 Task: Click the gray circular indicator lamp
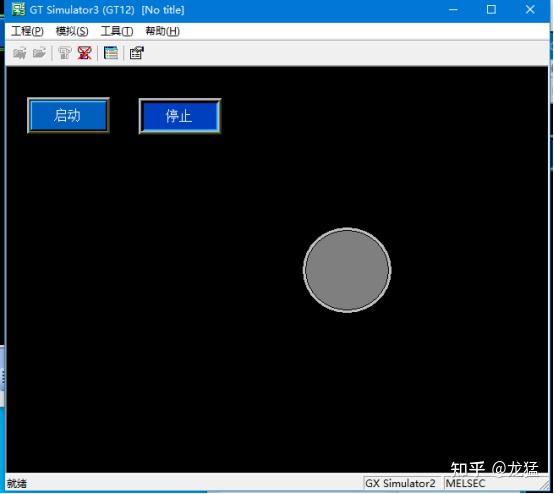coord(347,270)
